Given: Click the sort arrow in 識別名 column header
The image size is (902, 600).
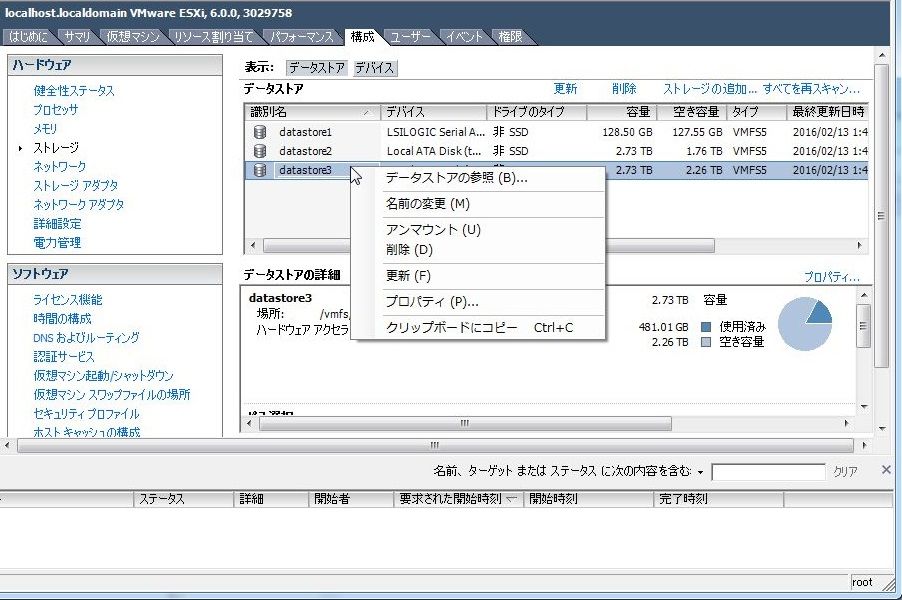Looking at the screenshot, I should (366, 113).
